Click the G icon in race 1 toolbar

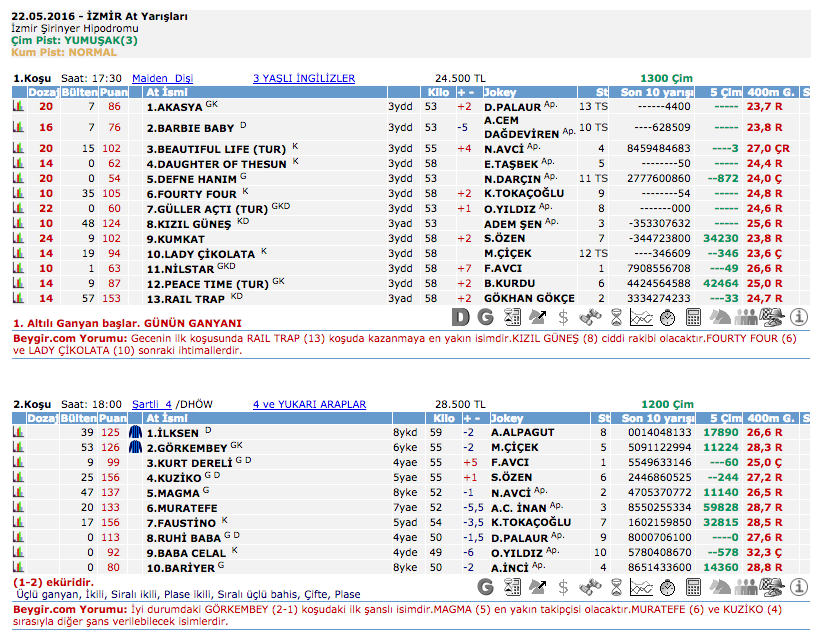[x=486, y=317]
